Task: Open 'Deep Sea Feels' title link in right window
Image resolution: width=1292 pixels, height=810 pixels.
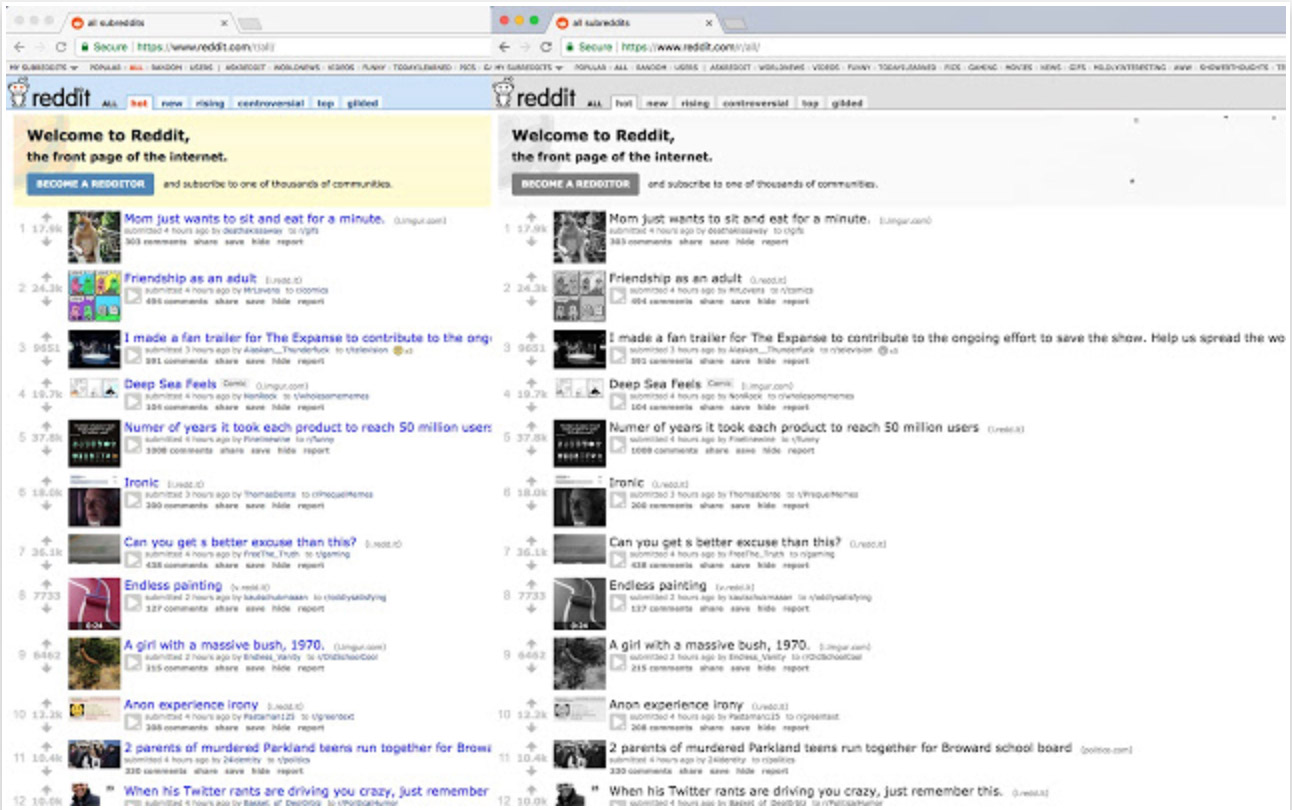Action: (x=655, y=384)
